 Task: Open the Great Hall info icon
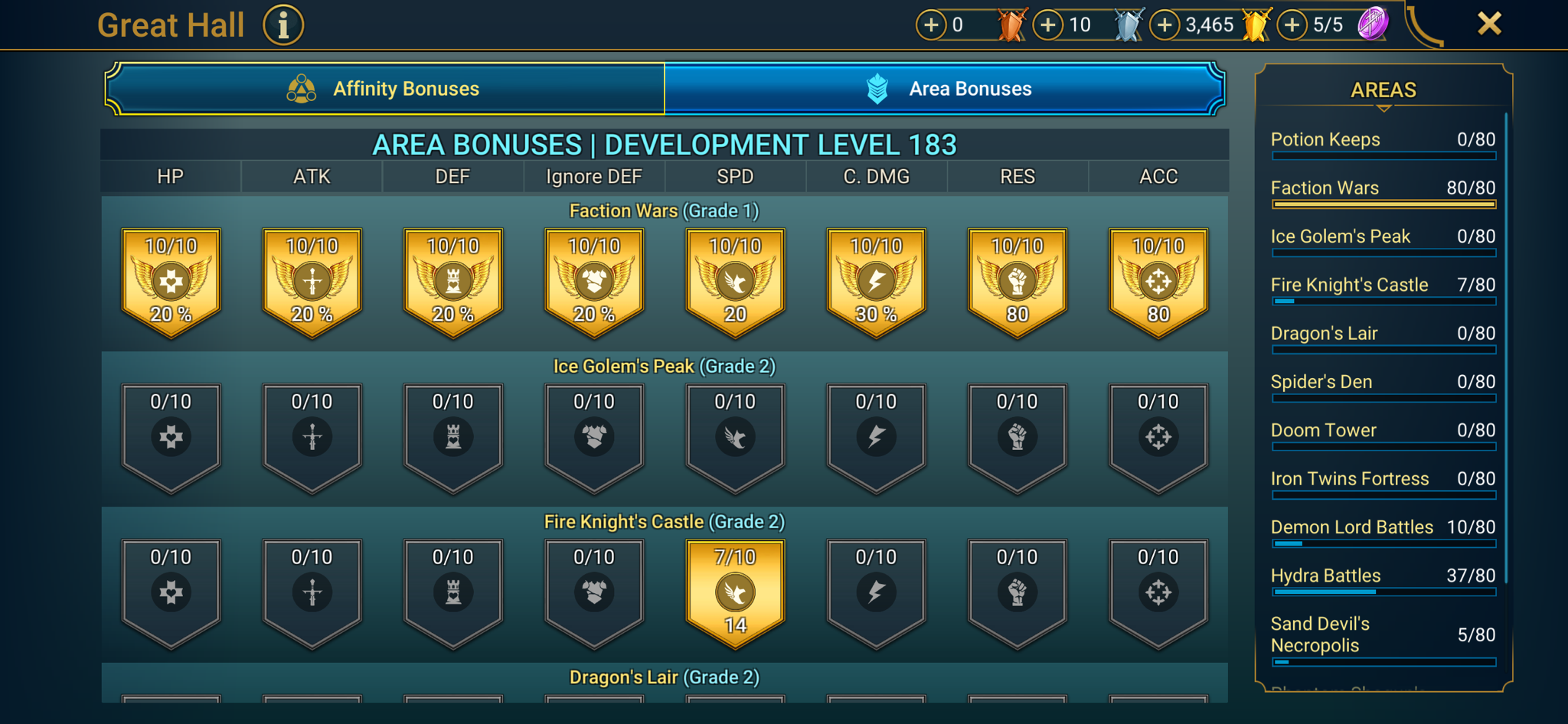coord(283,25)
